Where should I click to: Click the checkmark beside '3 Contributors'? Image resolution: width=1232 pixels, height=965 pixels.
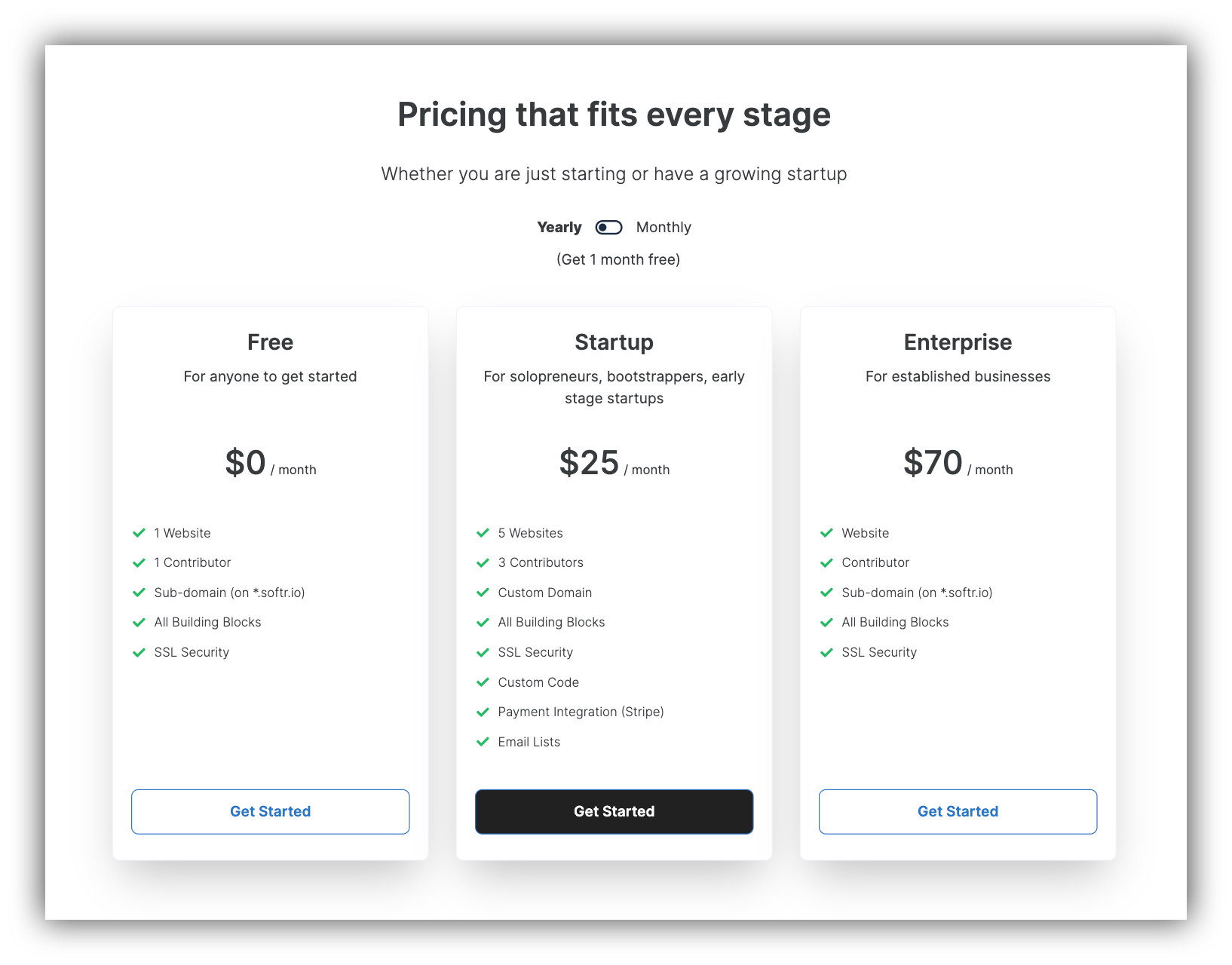(483, 562)
